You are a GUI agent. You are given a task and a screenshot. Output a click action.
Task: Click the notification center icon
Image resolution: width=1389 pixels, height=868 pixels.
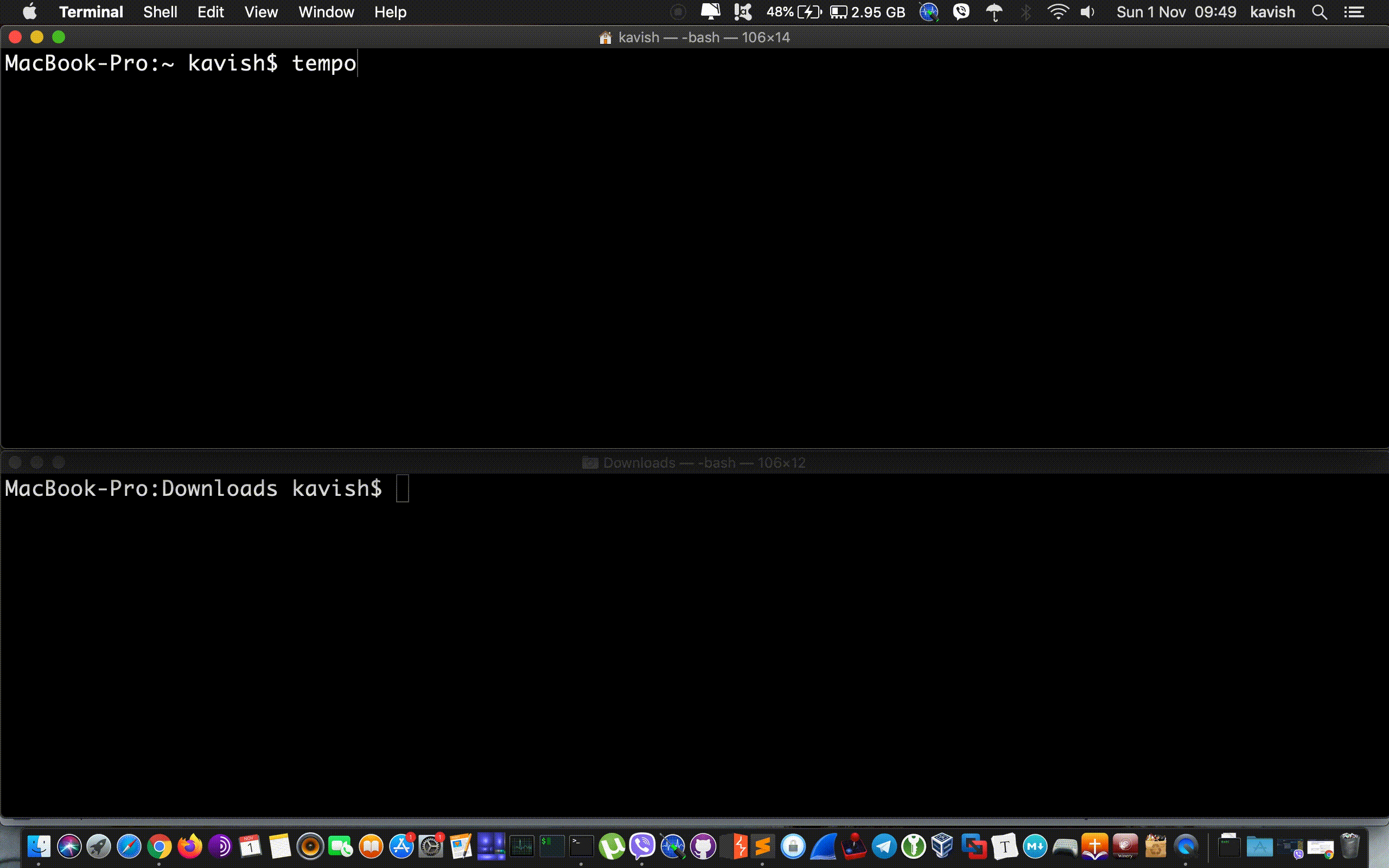point(1356,12)
